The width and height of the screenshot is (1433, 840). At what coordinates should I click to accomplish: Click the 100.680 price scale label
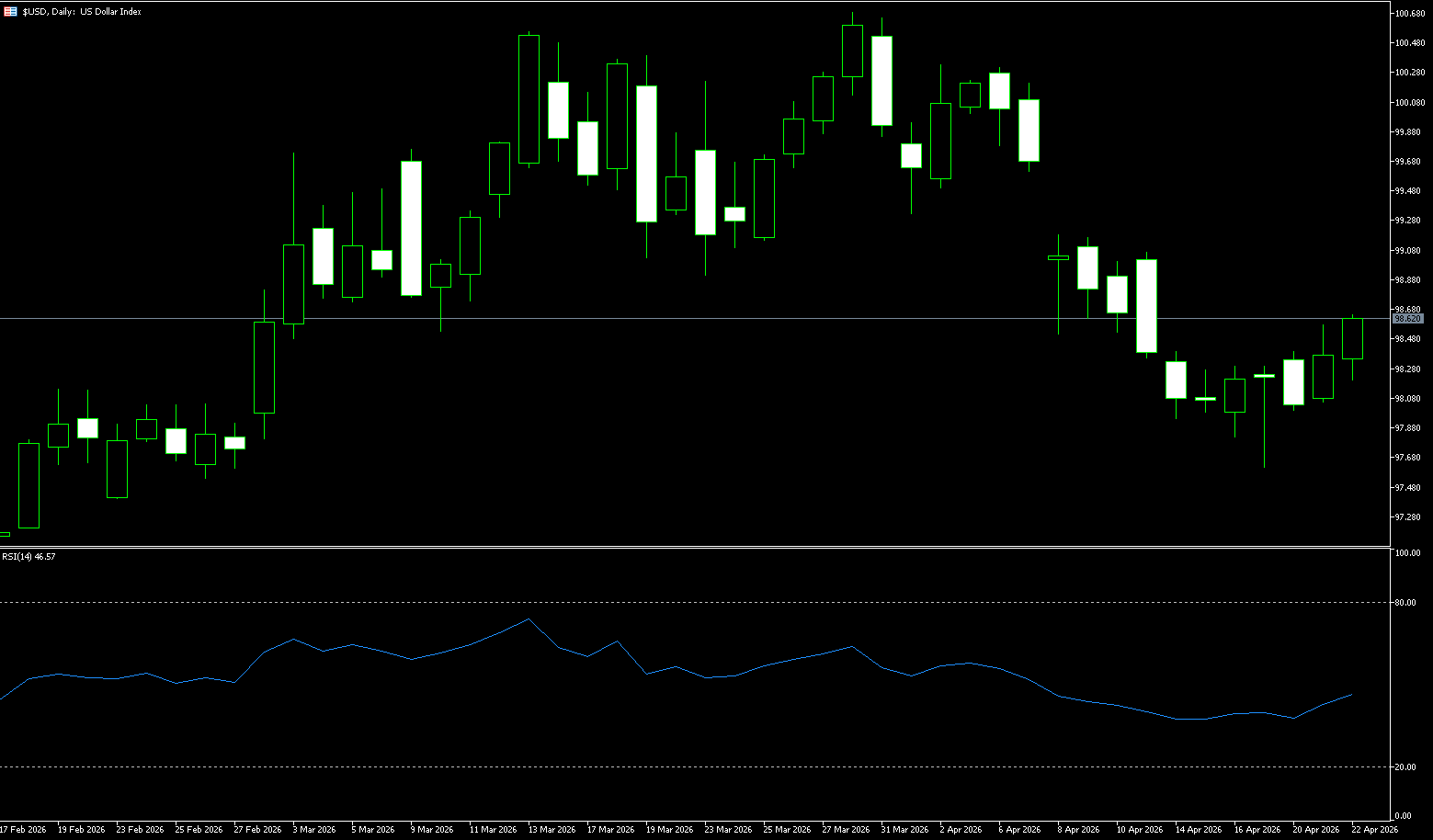(1408, 14)
